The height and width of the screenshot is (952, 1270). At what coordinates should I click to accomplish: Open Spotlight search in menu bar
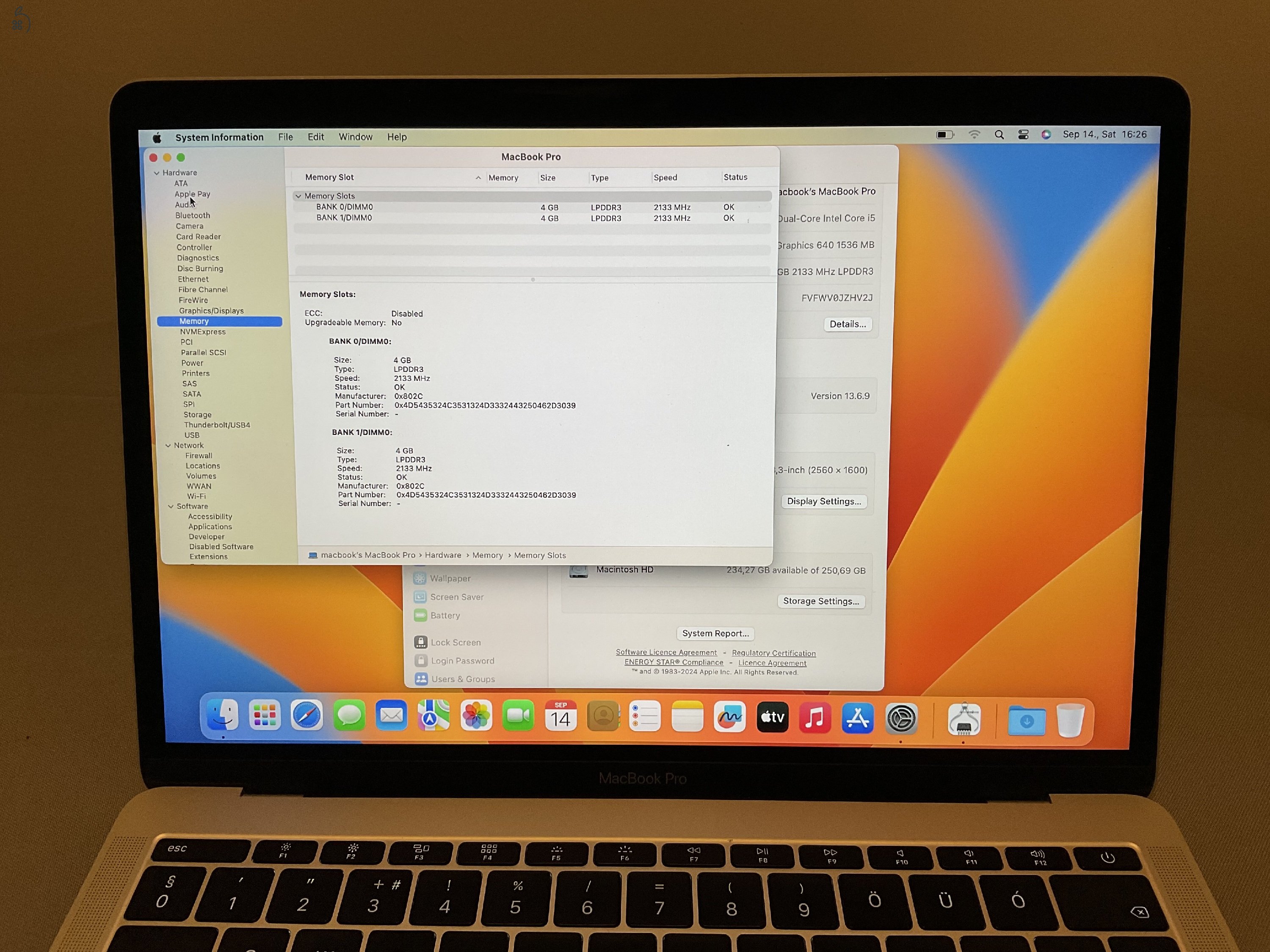999,135
